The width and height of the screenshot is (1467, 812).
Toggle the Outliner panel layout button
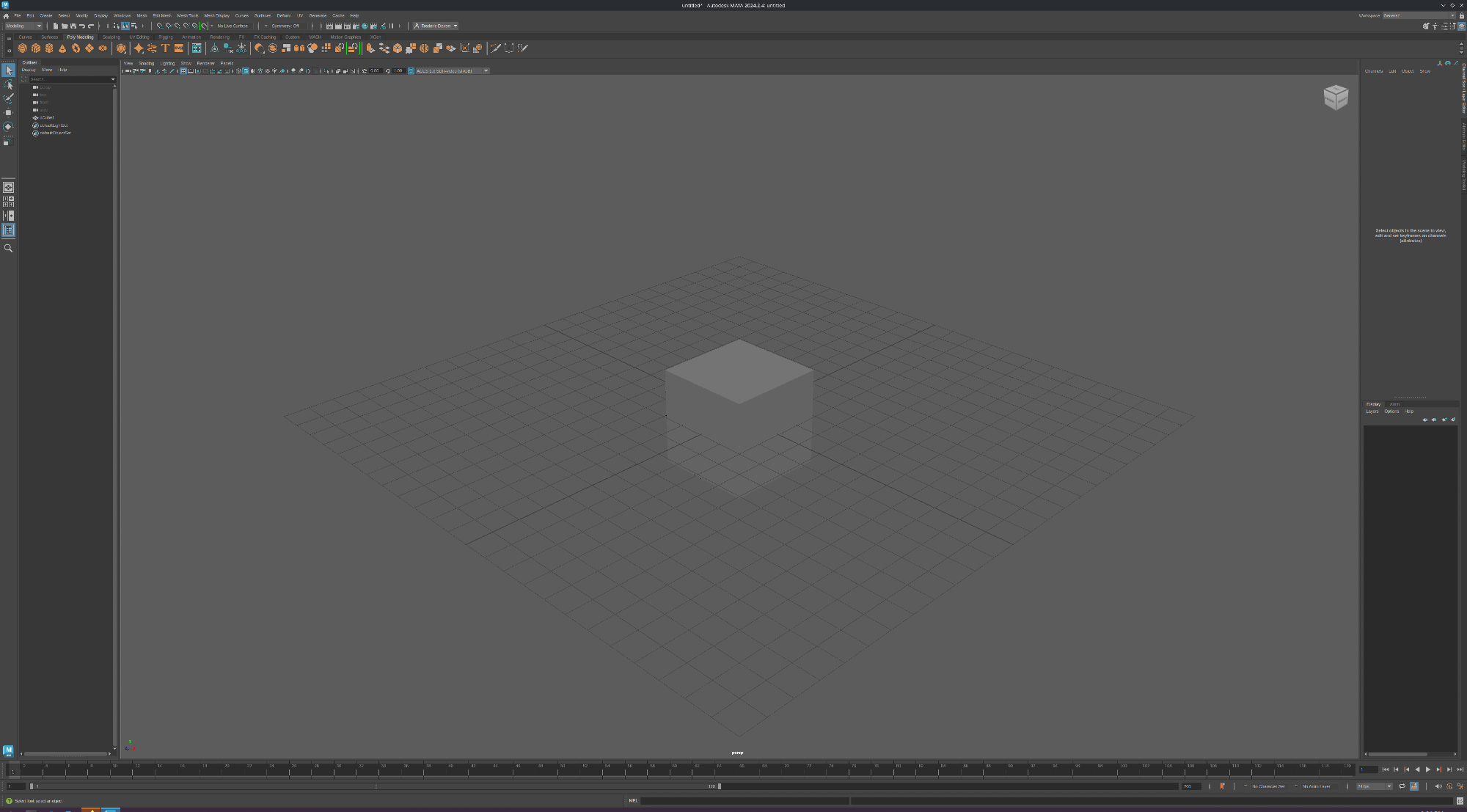[x=9, y=230]
